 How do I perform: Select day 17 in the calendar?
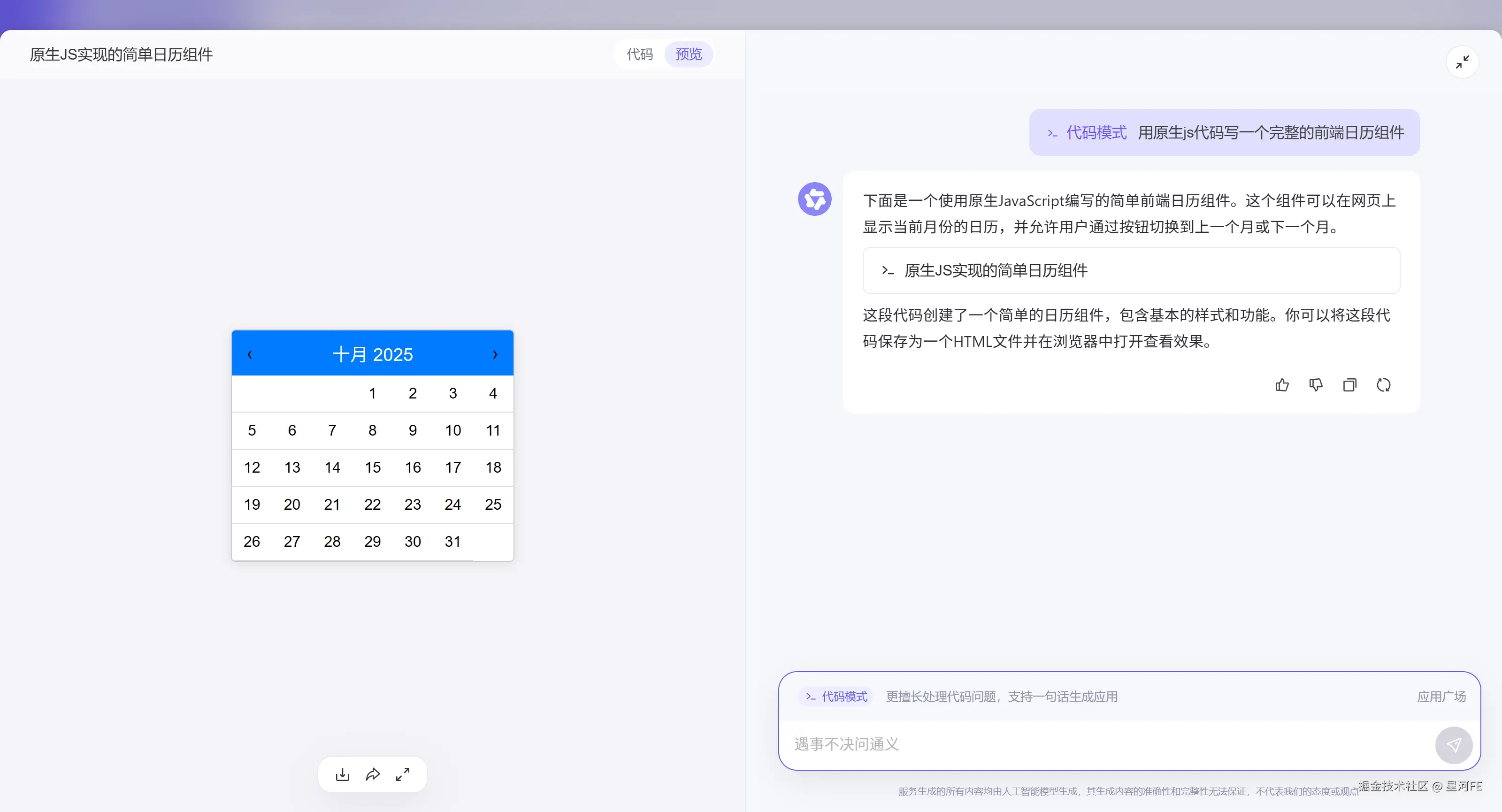[x=453, y=467]
